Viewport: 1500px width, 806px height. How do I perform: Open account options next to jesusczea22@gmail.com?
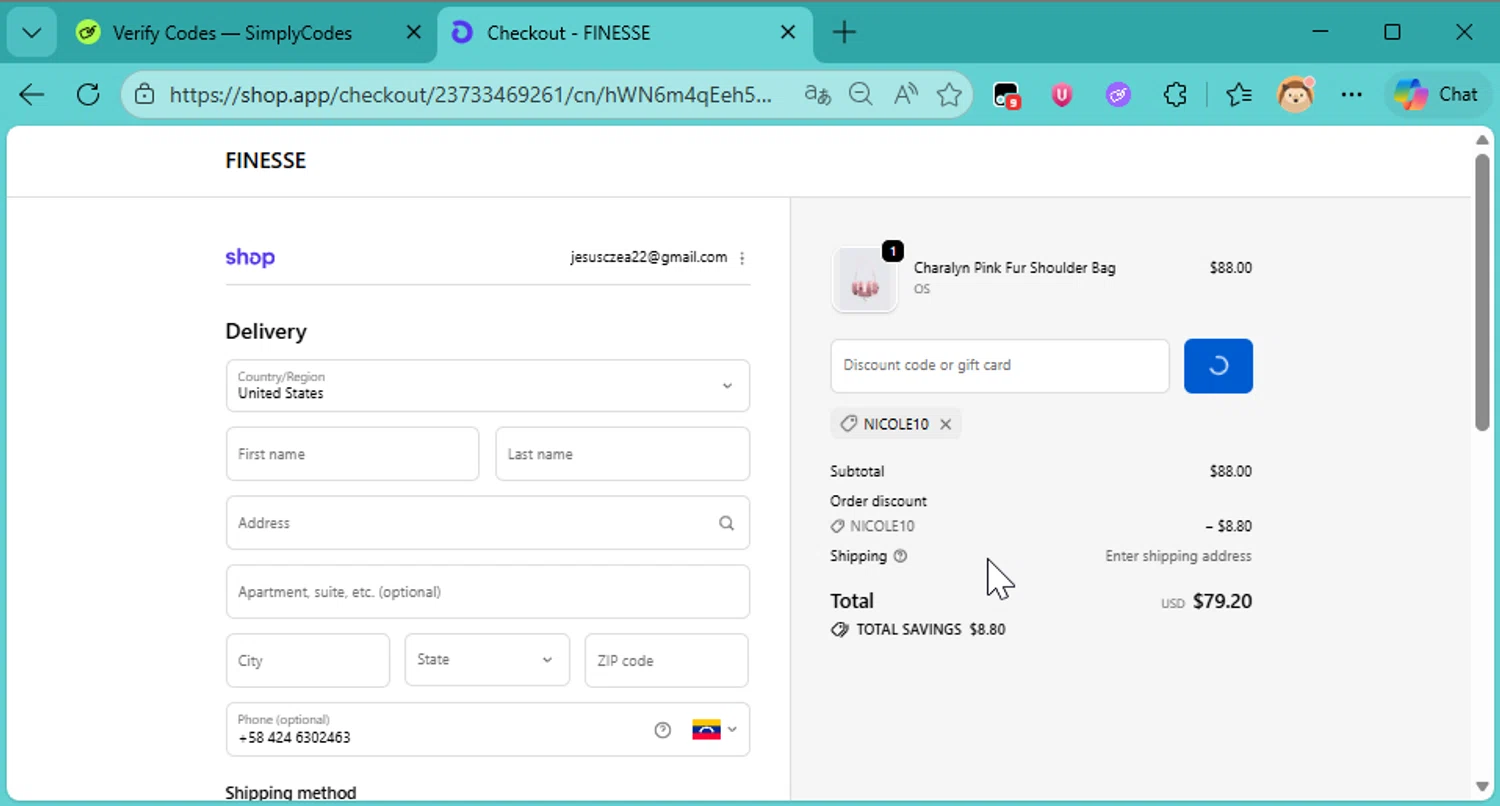(742, 258)
